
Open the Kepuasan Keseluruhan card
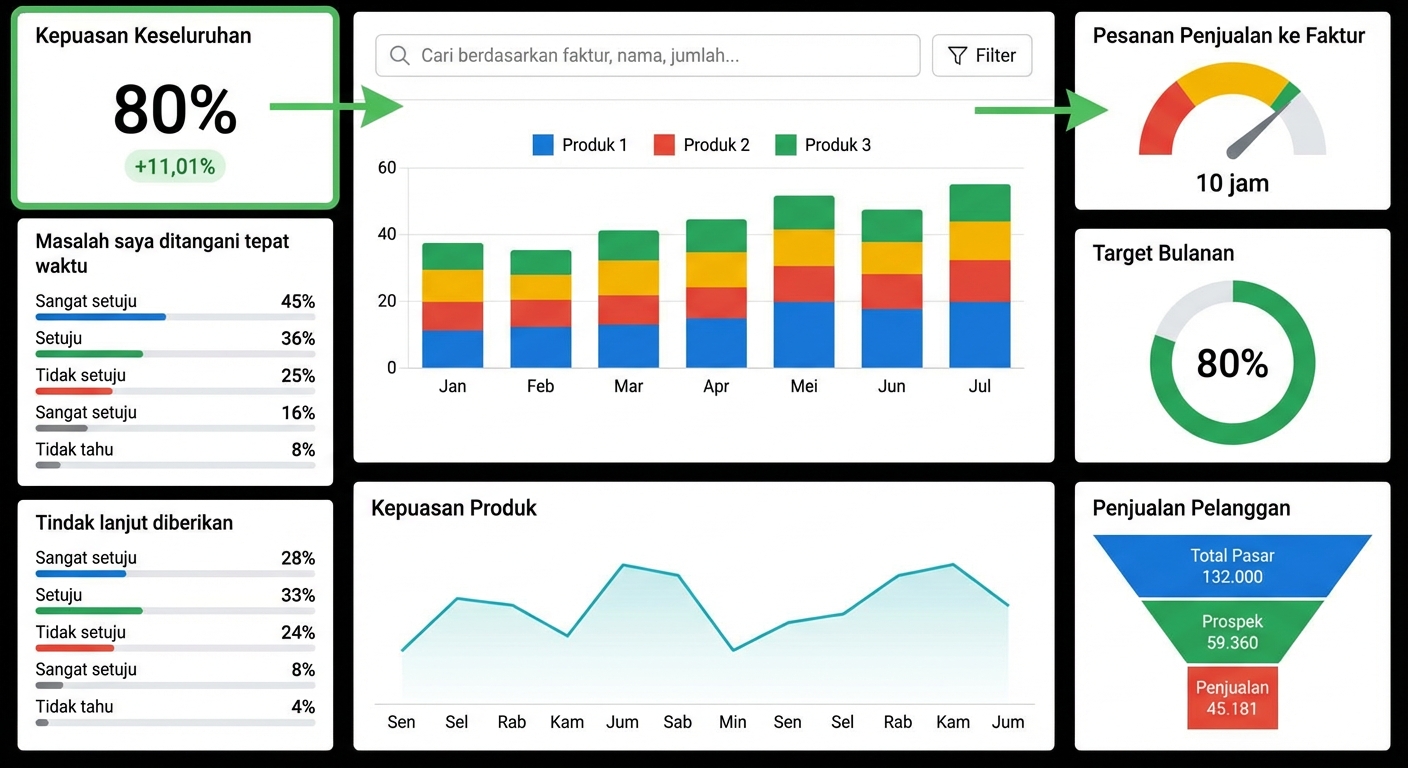(x=175, y=108)
